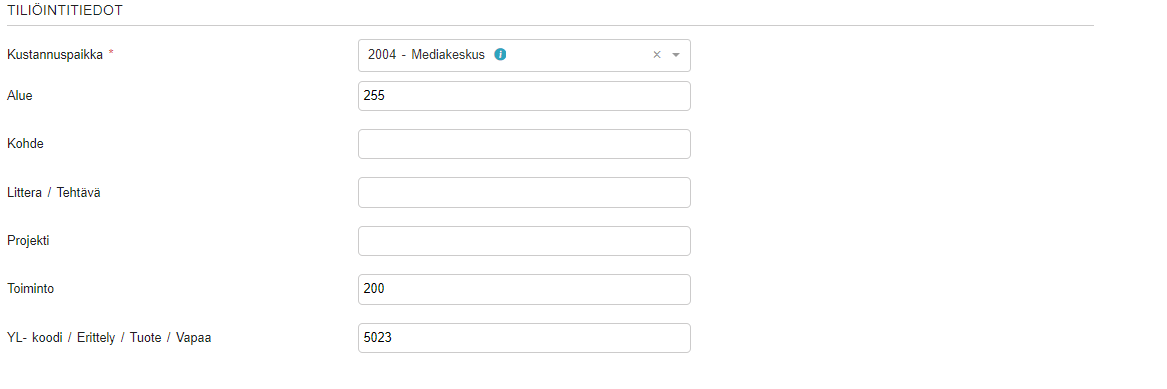Select the Littera / Tehtävä input box

coord(524,193)
